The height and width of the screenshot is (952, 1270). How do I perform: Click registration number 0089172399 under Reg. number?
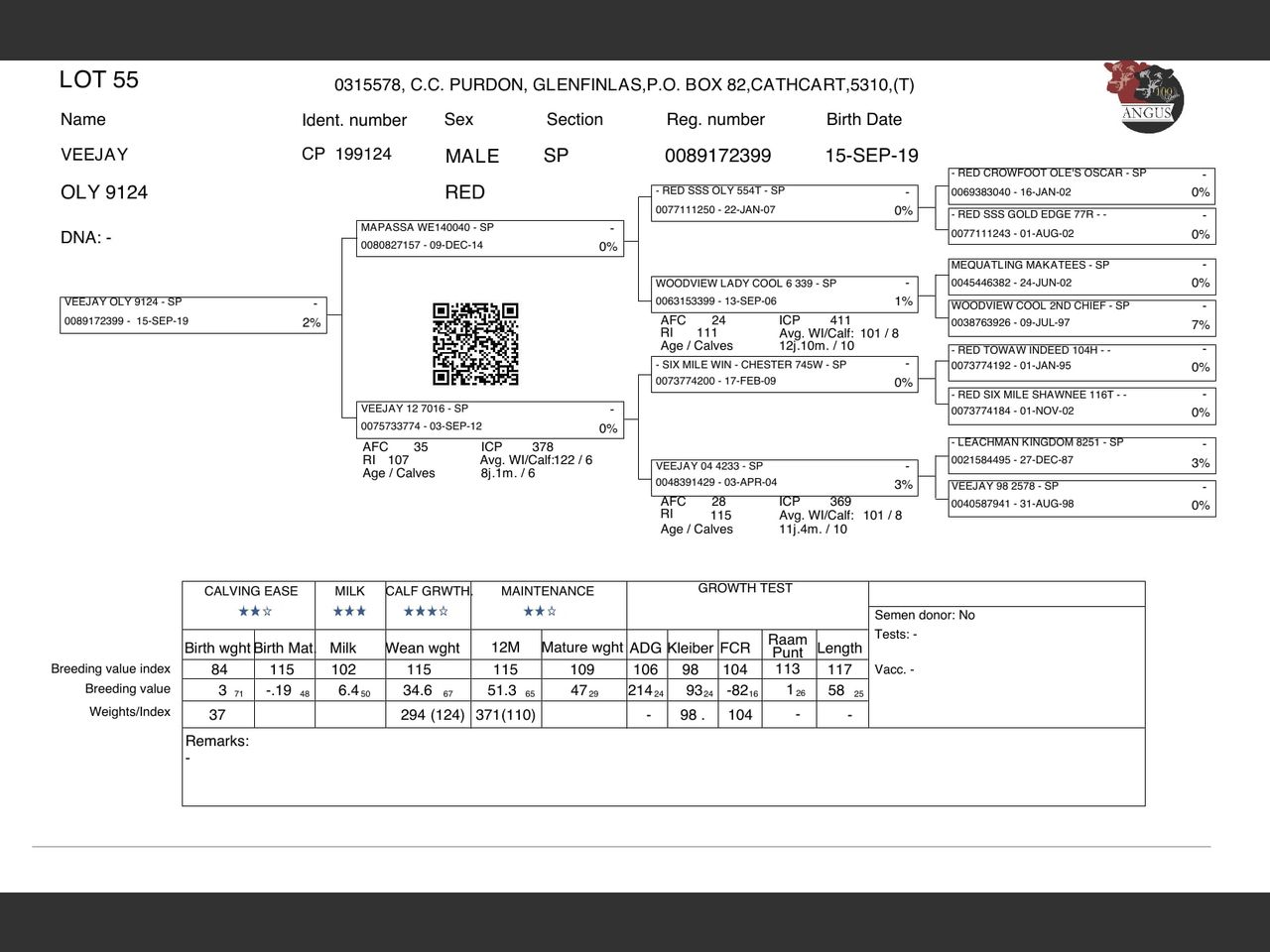pos(717,156)
